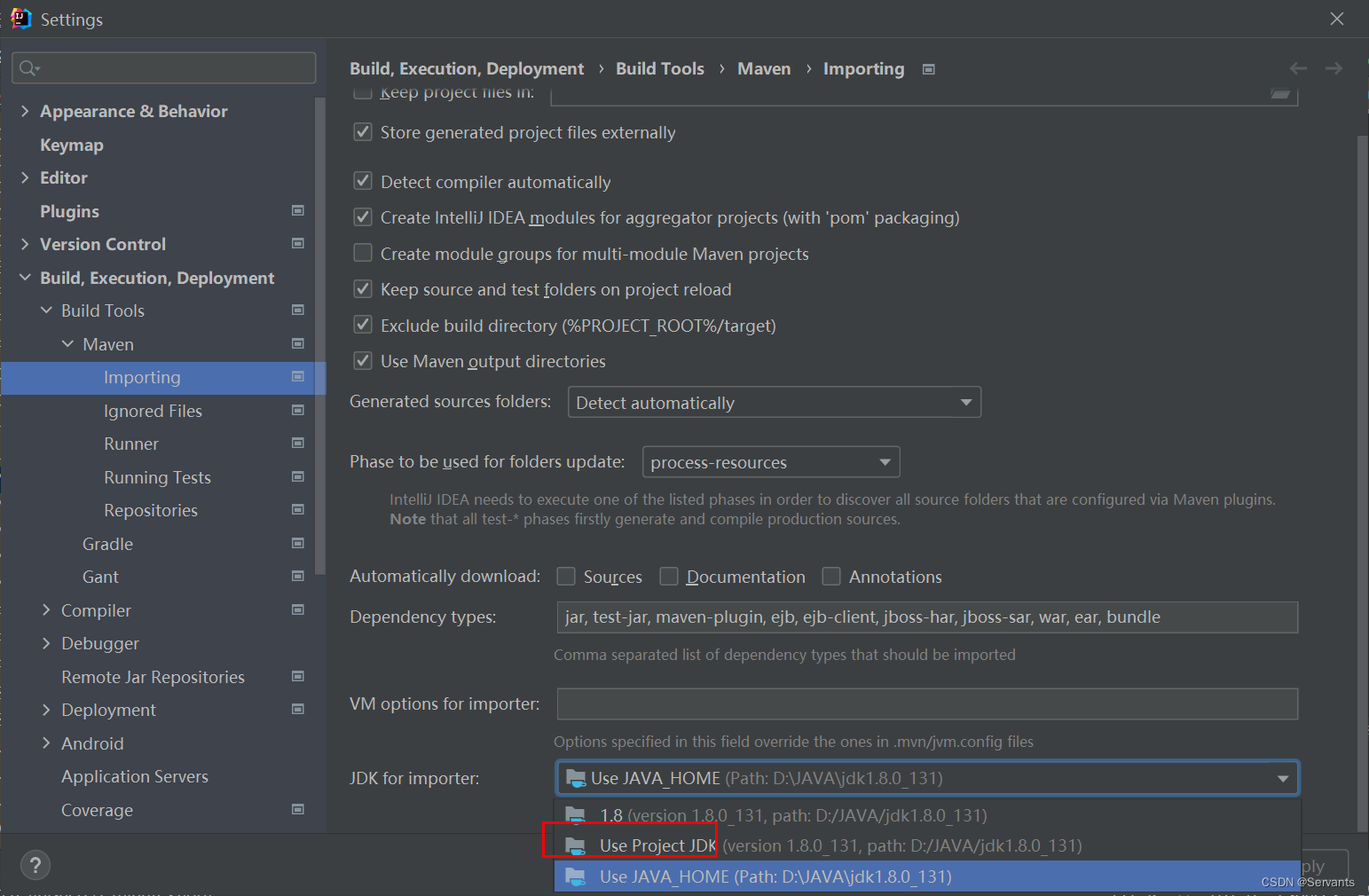Collapse the Build Tools node
Image resolution: width=1369 pixels, height=896 pixels.
click(46, 310)
